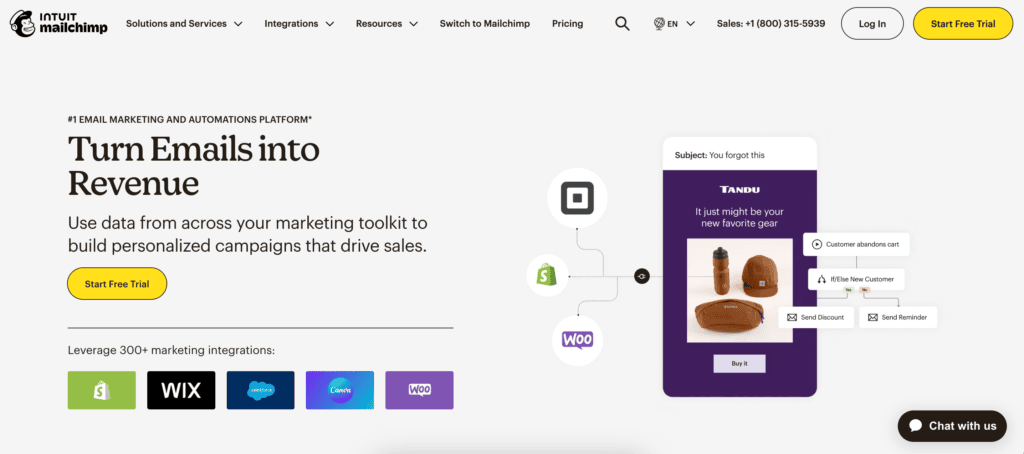Select the black WIX integration tile
This screenshot has width=1024, height=454.
(181, 390)
